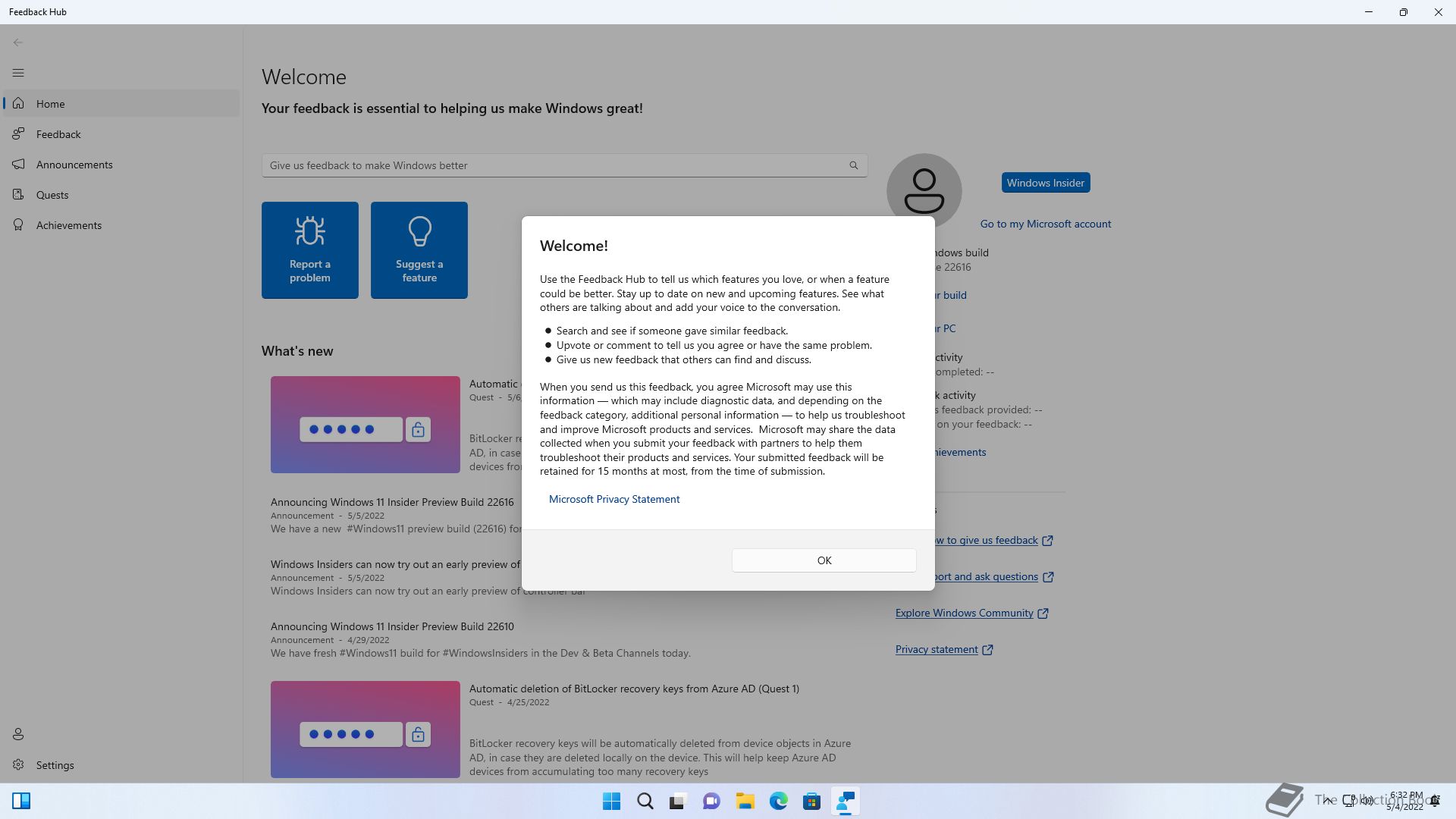Click the Announcements megaphone icon
1456x819 pixels.
(x=18, y=164)
